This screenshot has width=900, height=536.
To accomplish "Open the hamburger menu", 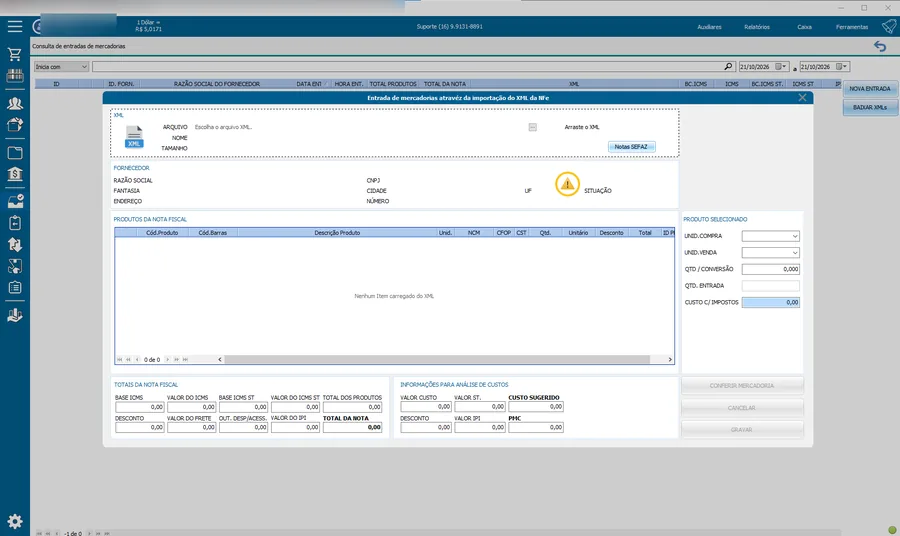I will tap(15, 26).
